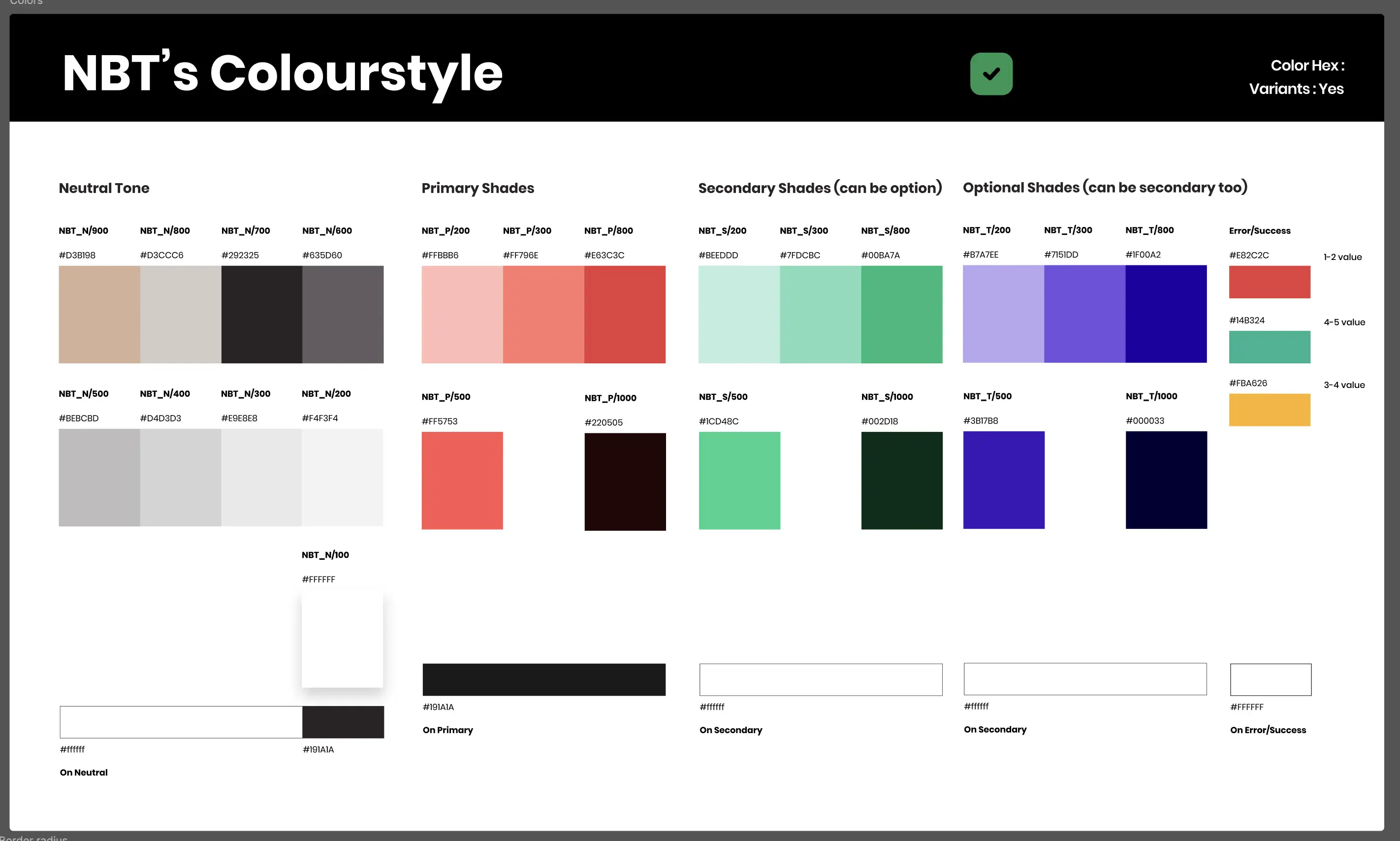Click the Error/Success label

(x=1260, y=230)
